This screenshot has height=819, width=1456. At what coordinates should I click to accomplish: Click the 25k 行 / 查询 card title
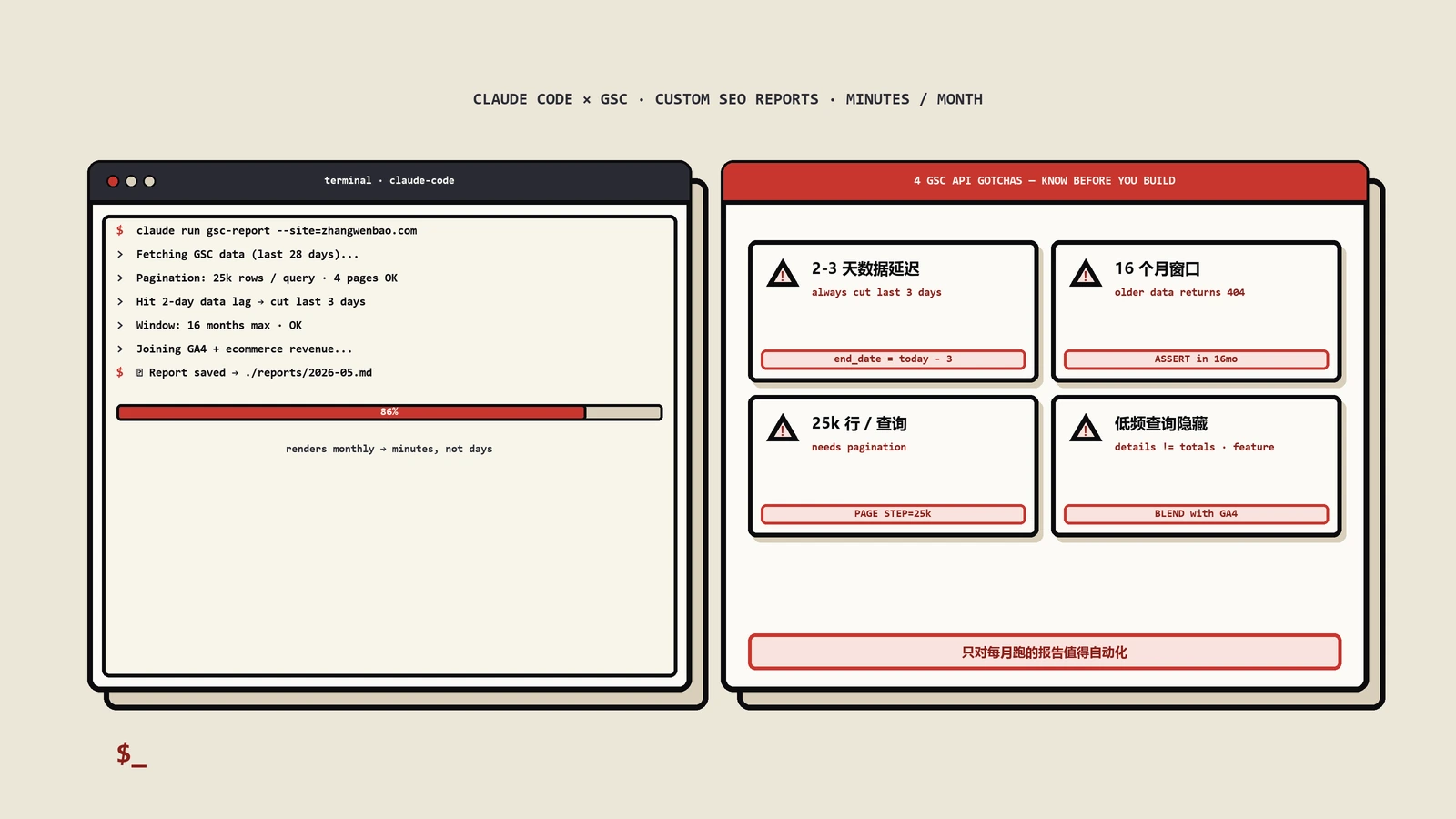tap(859, 423)
